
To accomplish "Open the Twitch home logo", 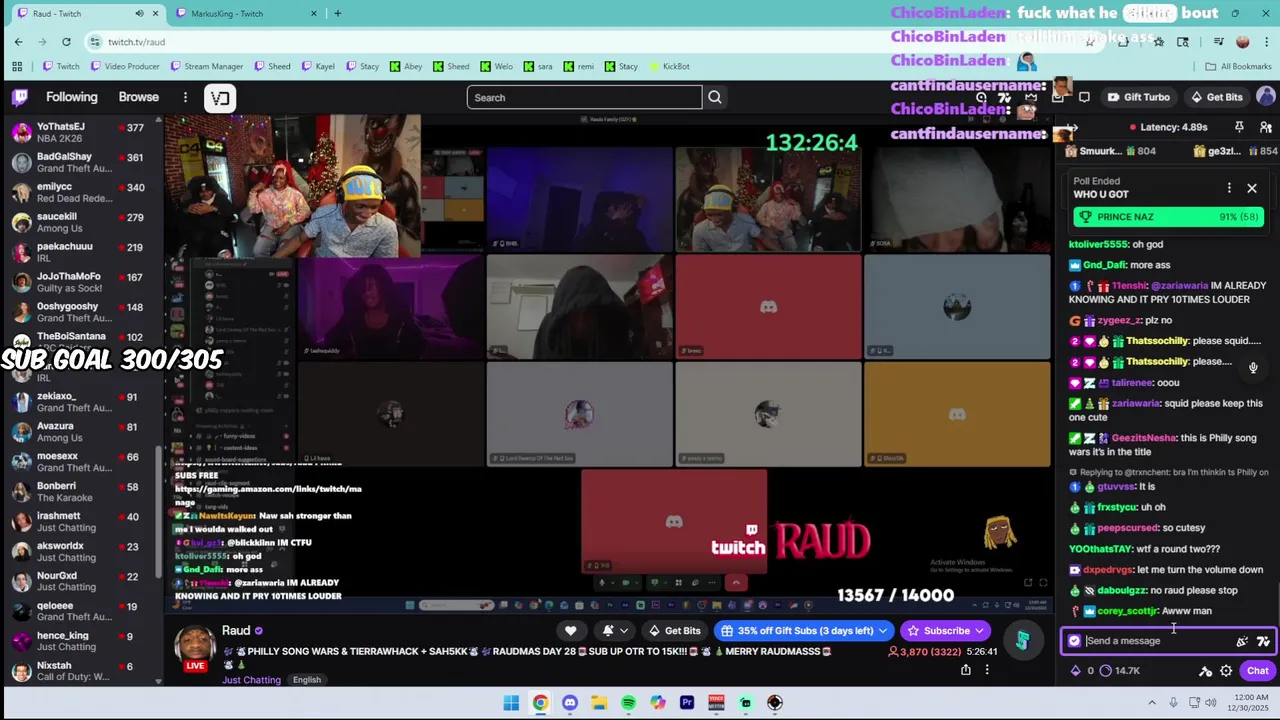I will click(20, 97).
